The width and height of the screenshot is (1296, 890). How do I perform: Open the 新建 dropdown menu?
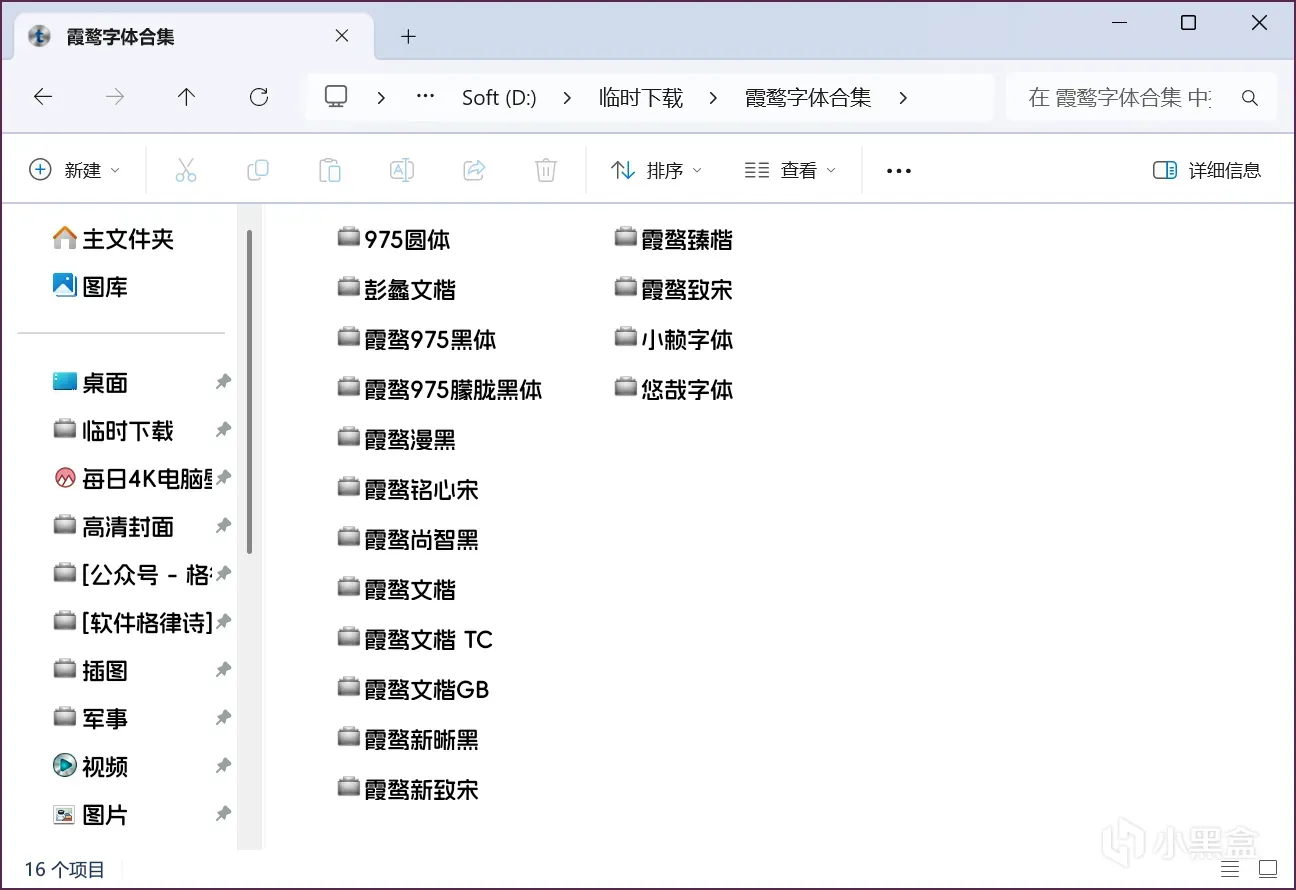click(x=74, y=170)
